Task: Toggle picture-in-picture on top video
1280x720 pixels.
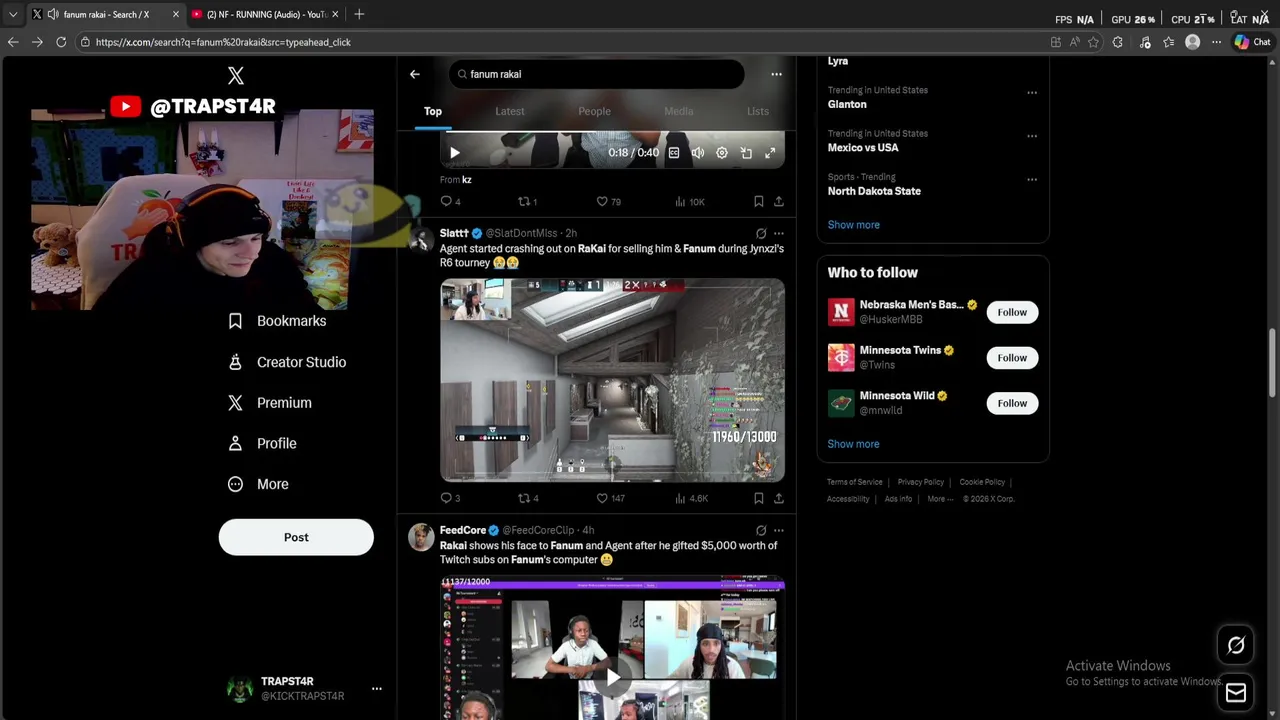Action: click(x=746, y=153)
